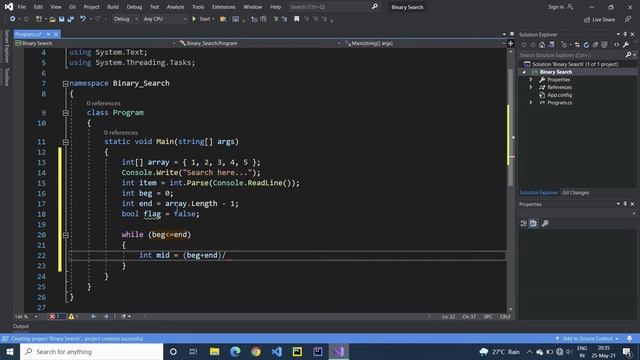
Task: Click the Search Solution Explorer input field
Action: tap(571, 55)
